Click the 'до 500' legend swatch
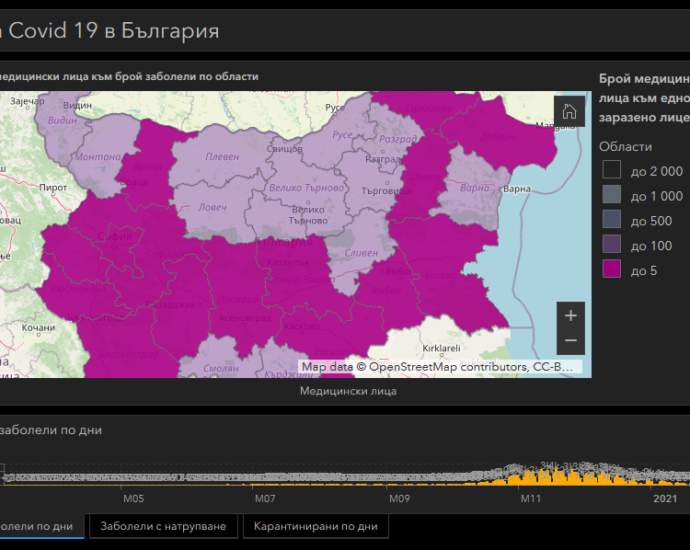 [x=612, y=219]
